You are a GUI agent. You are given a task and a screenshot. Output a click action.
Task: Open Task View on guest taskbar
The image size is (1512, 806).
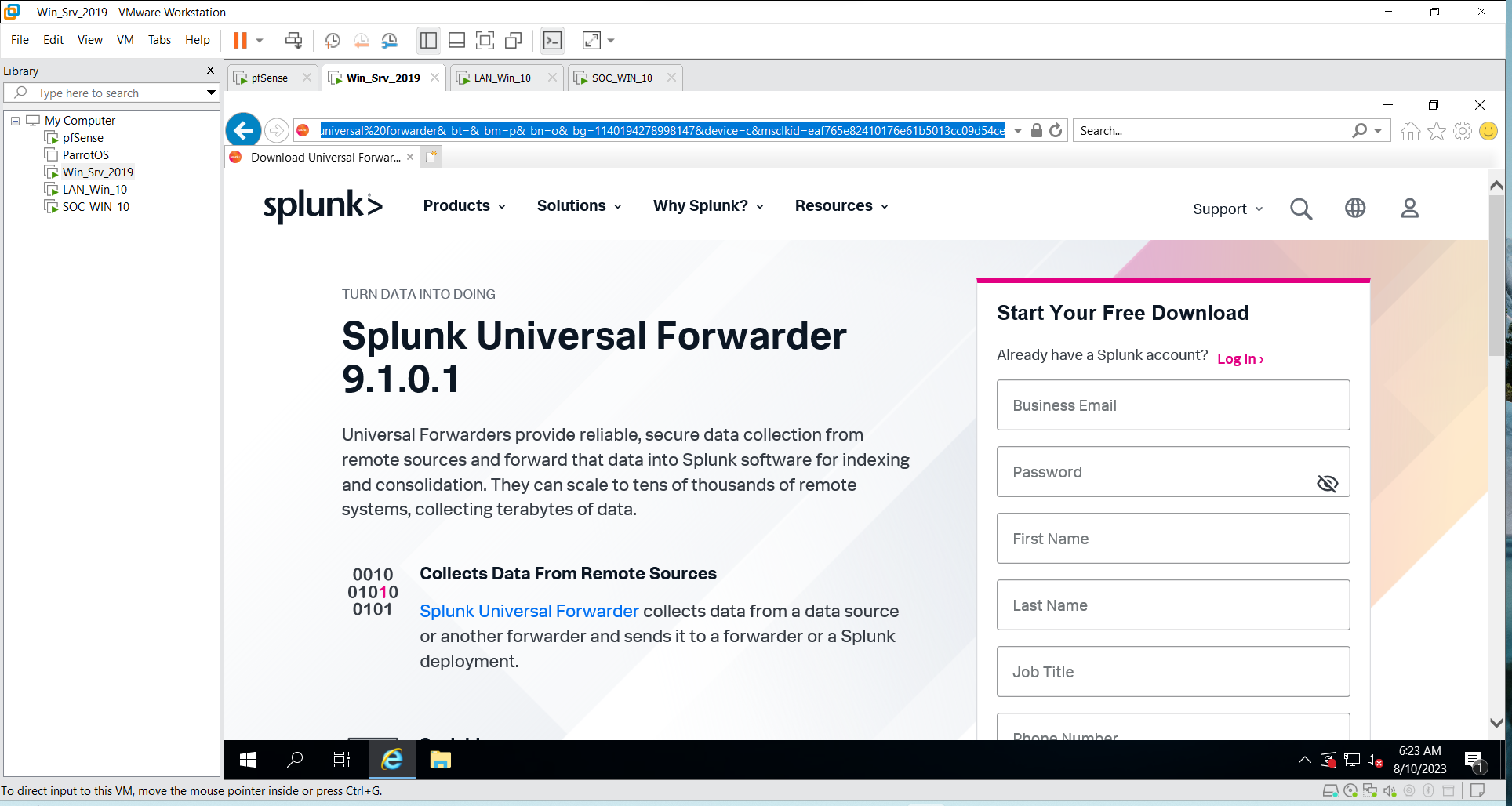tap(342, 759)
